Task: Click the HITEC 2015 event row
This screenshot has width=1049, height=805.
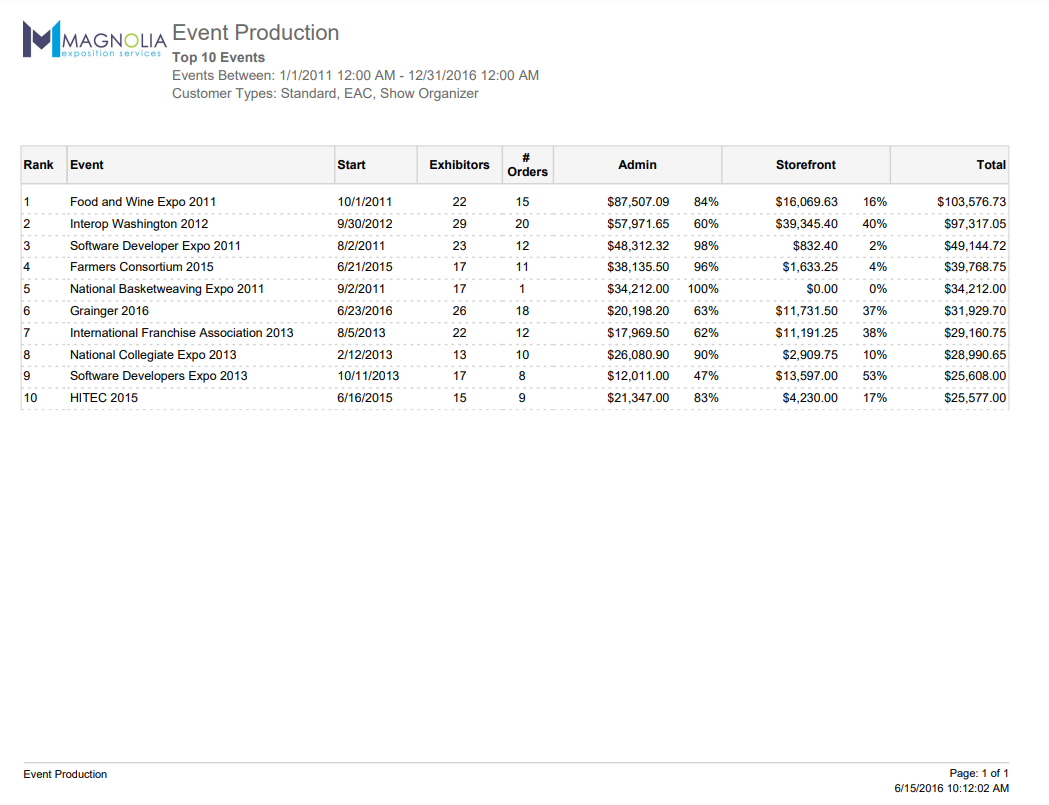Action: tap(104, 398)
